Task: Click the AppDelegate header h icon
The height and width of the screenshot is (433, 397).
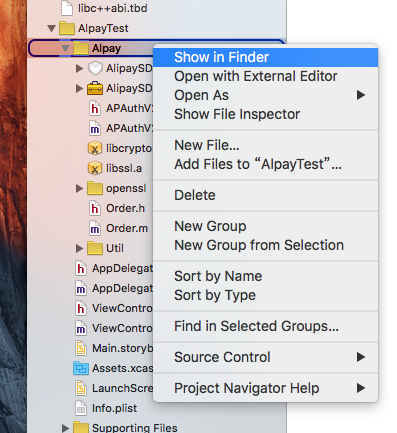Action: 81,269
